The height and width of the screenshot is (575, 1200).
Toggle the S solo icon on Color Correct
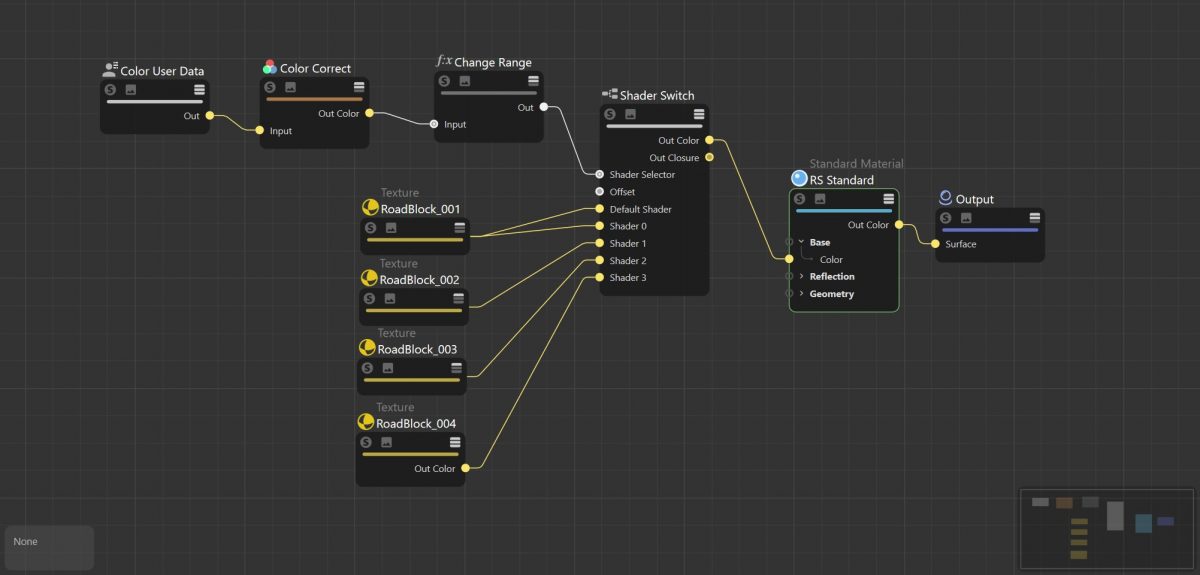coord(269,88)
